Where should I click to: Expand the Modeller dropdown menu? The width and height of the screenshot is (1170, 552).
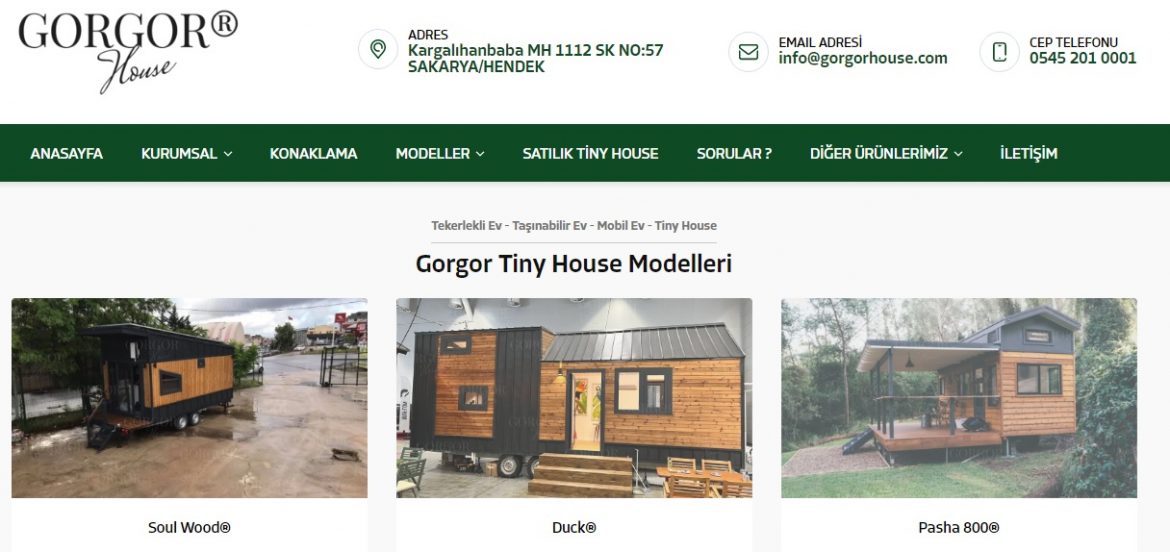440,154
